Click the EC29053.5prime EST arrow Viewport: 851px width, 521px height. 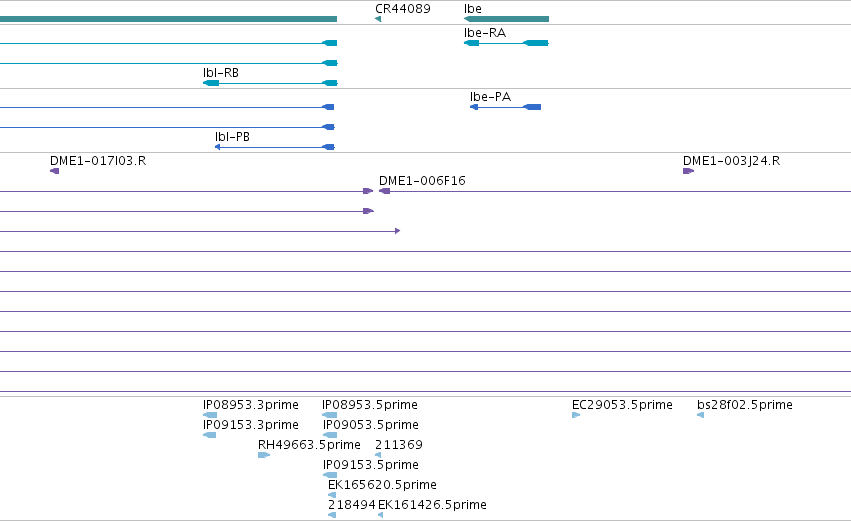pos(576,415)
